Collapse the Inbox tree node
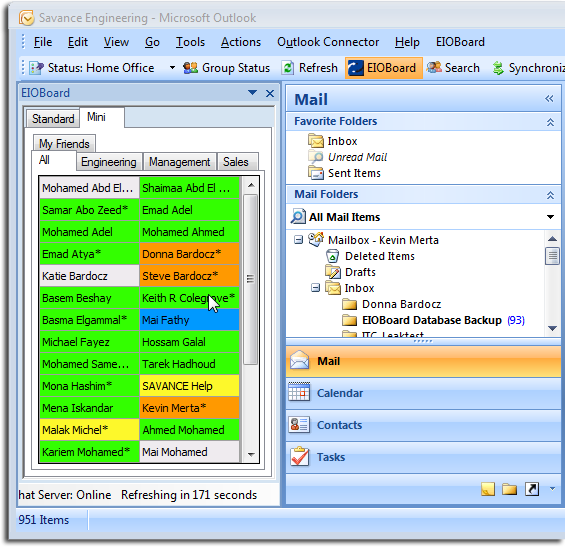 pyautogui.click(x=315, y=288)
